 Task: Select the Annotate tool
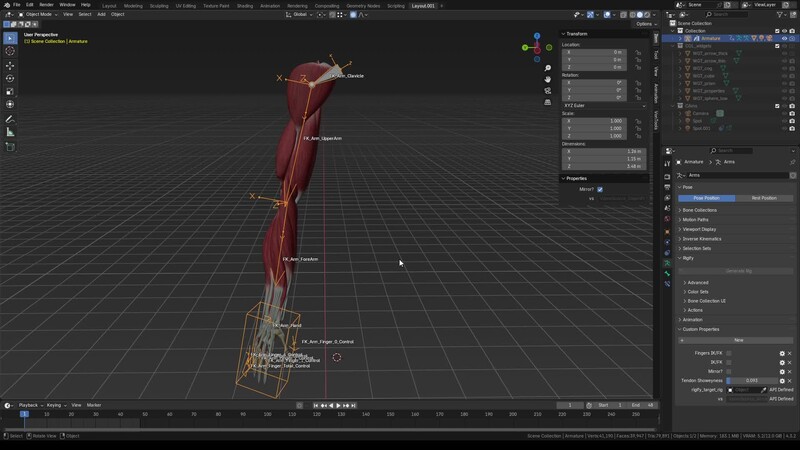coord(10,119)
